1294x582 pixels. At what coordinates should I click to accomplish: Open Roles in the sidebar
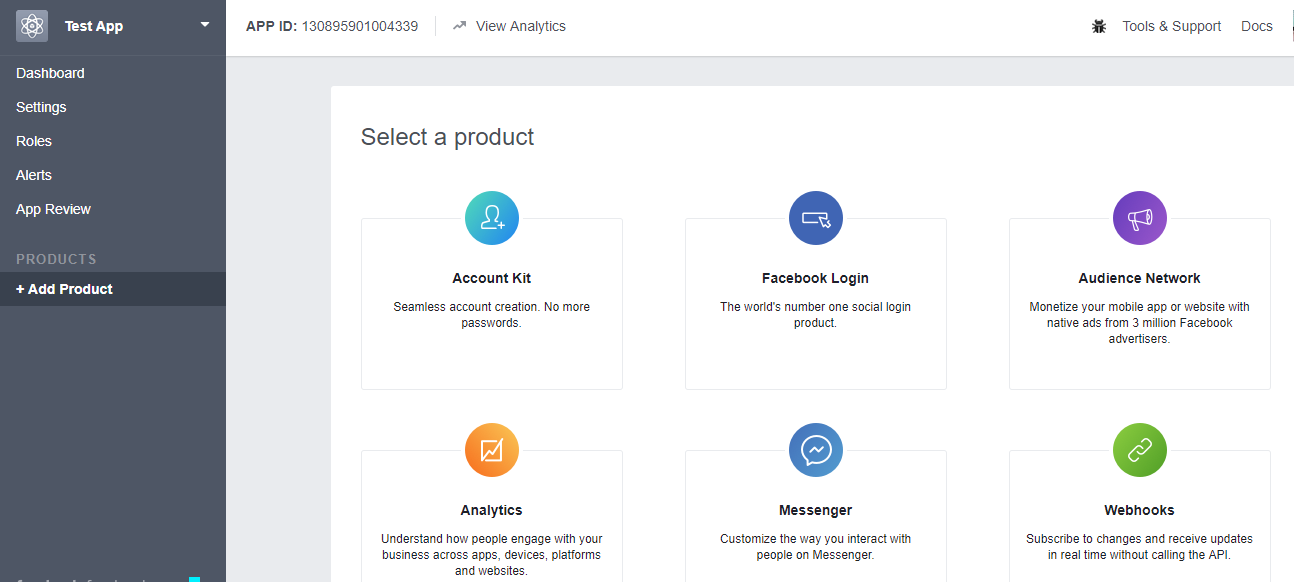point(113,141)
